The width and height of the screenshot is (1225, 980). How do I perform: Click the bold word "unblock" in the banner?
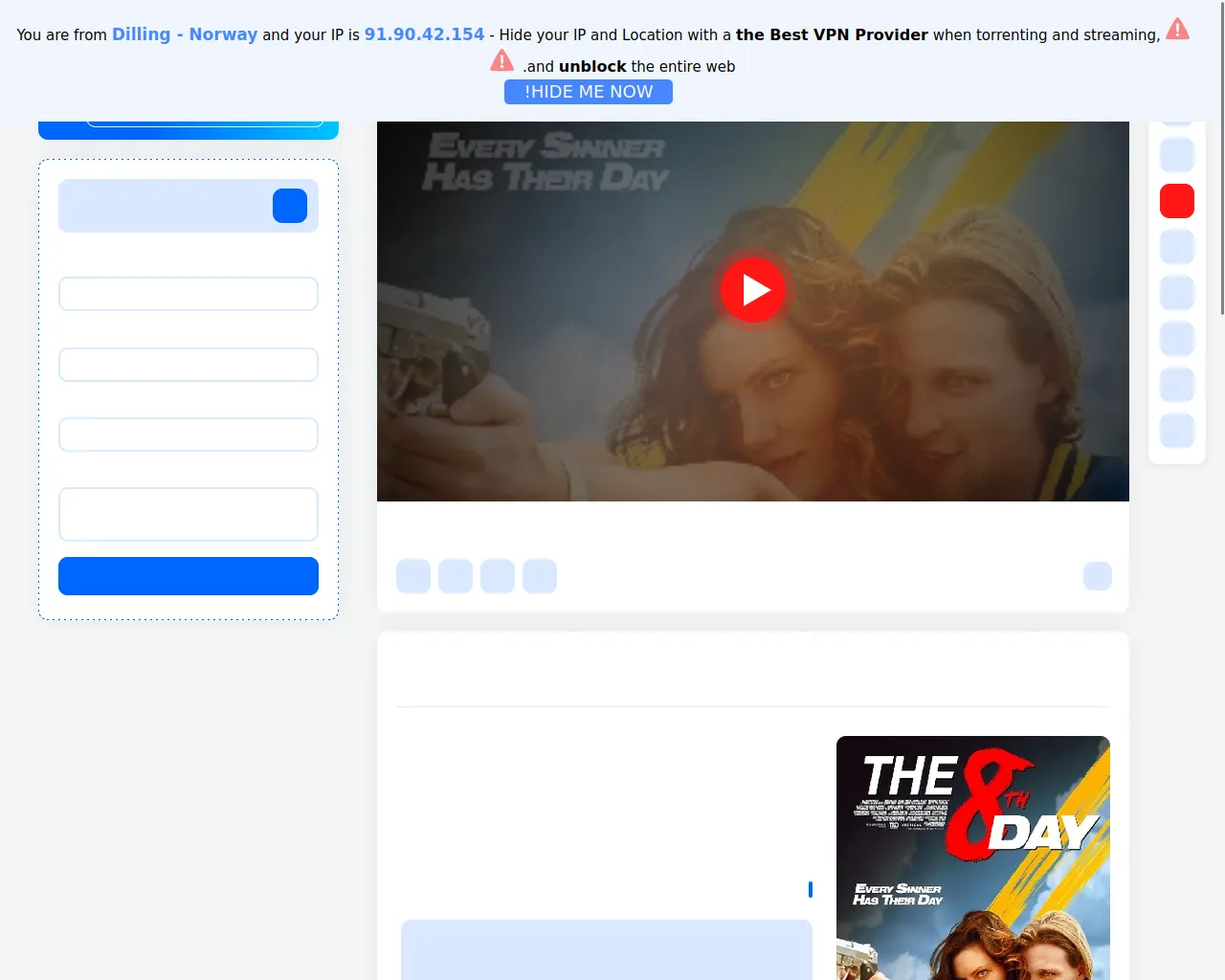(592, 66)
